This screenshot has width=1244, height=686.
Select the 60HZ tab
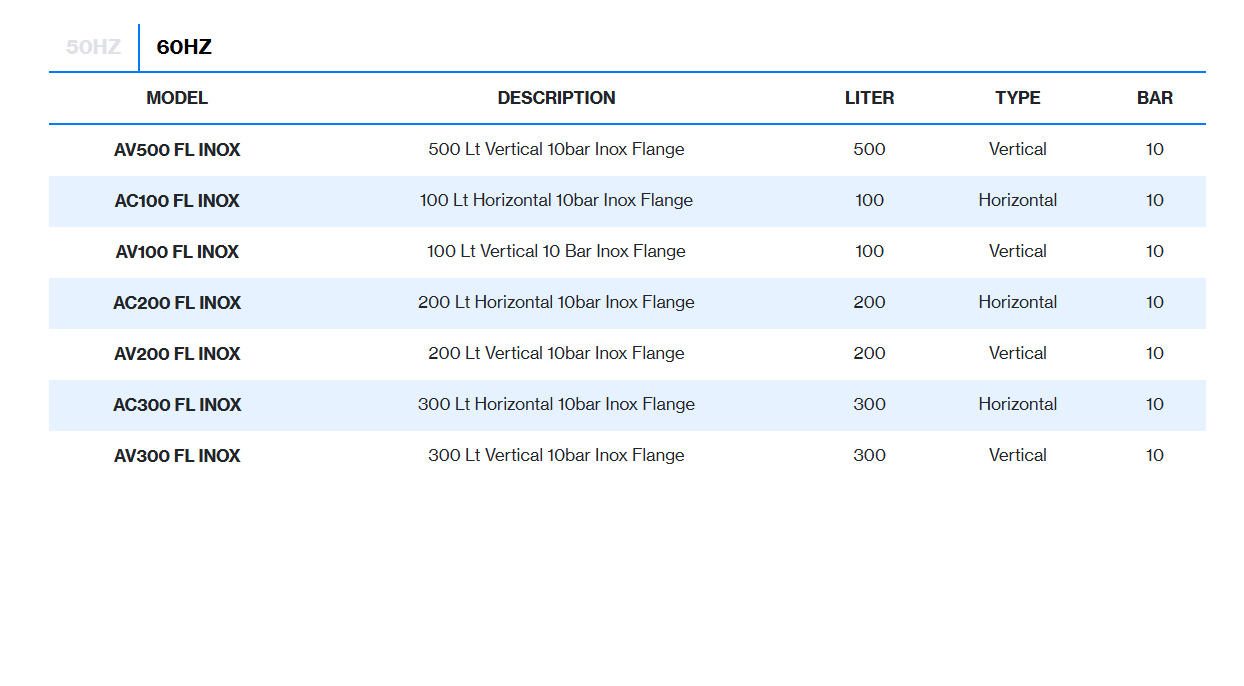tap(184, 47)
